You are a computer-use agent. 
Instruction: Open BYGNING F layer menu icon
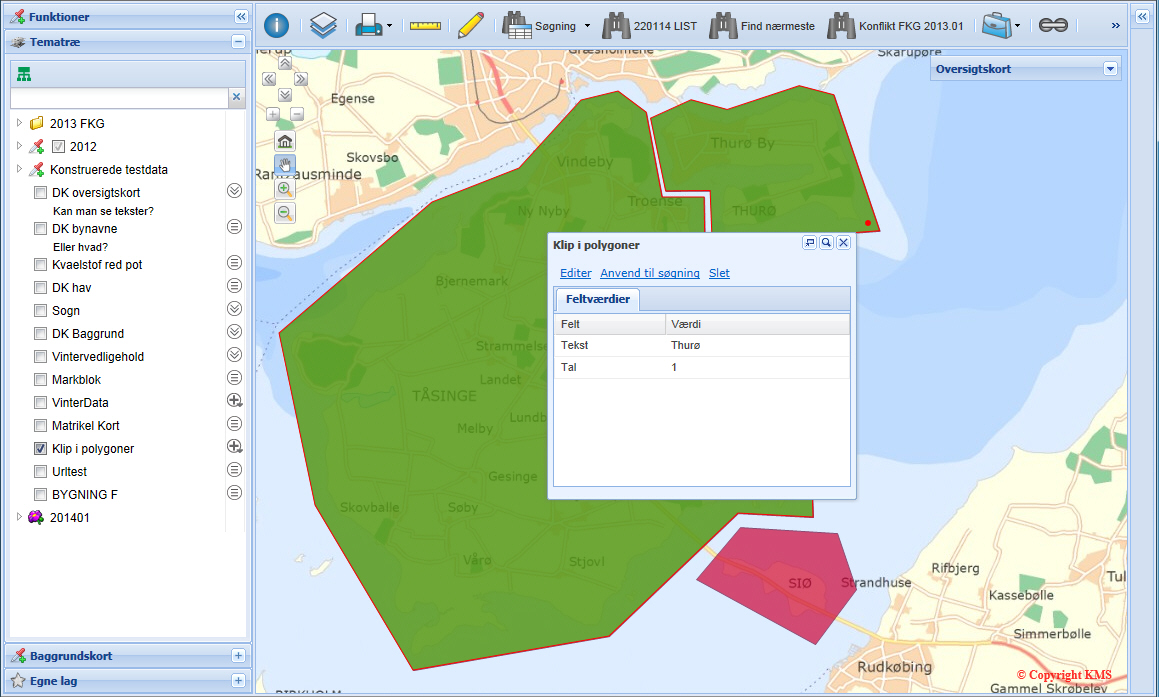tap(234, 492)
